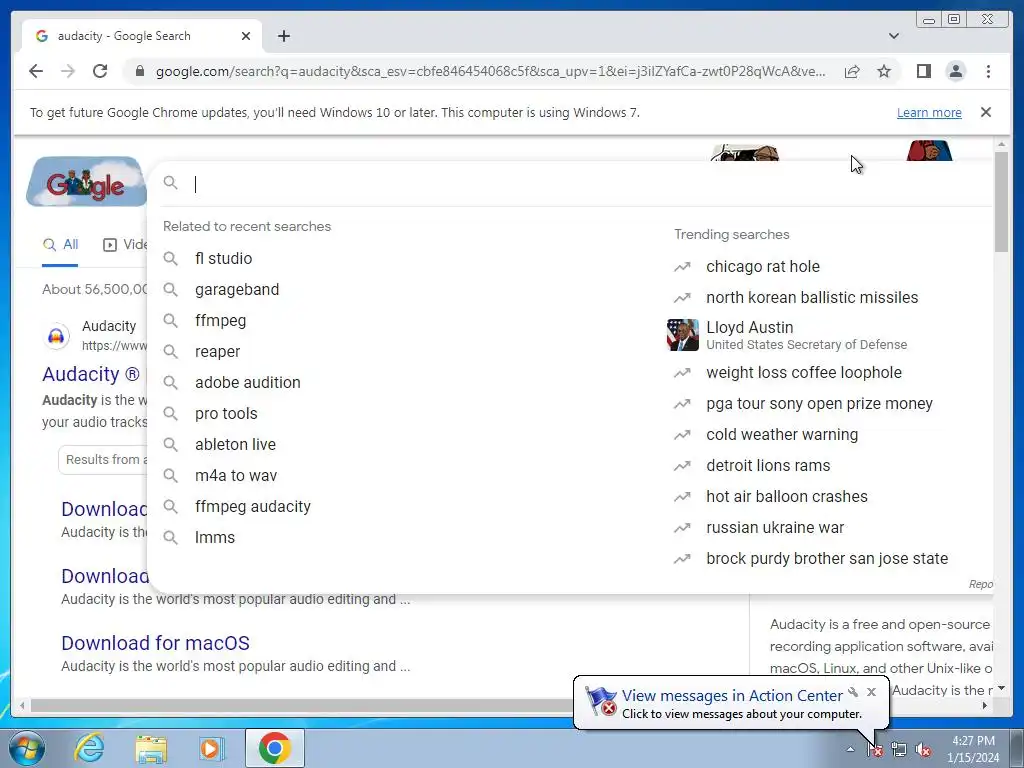View site information lock icon
Screen dimensions: 1024x768
coord(139,71)
